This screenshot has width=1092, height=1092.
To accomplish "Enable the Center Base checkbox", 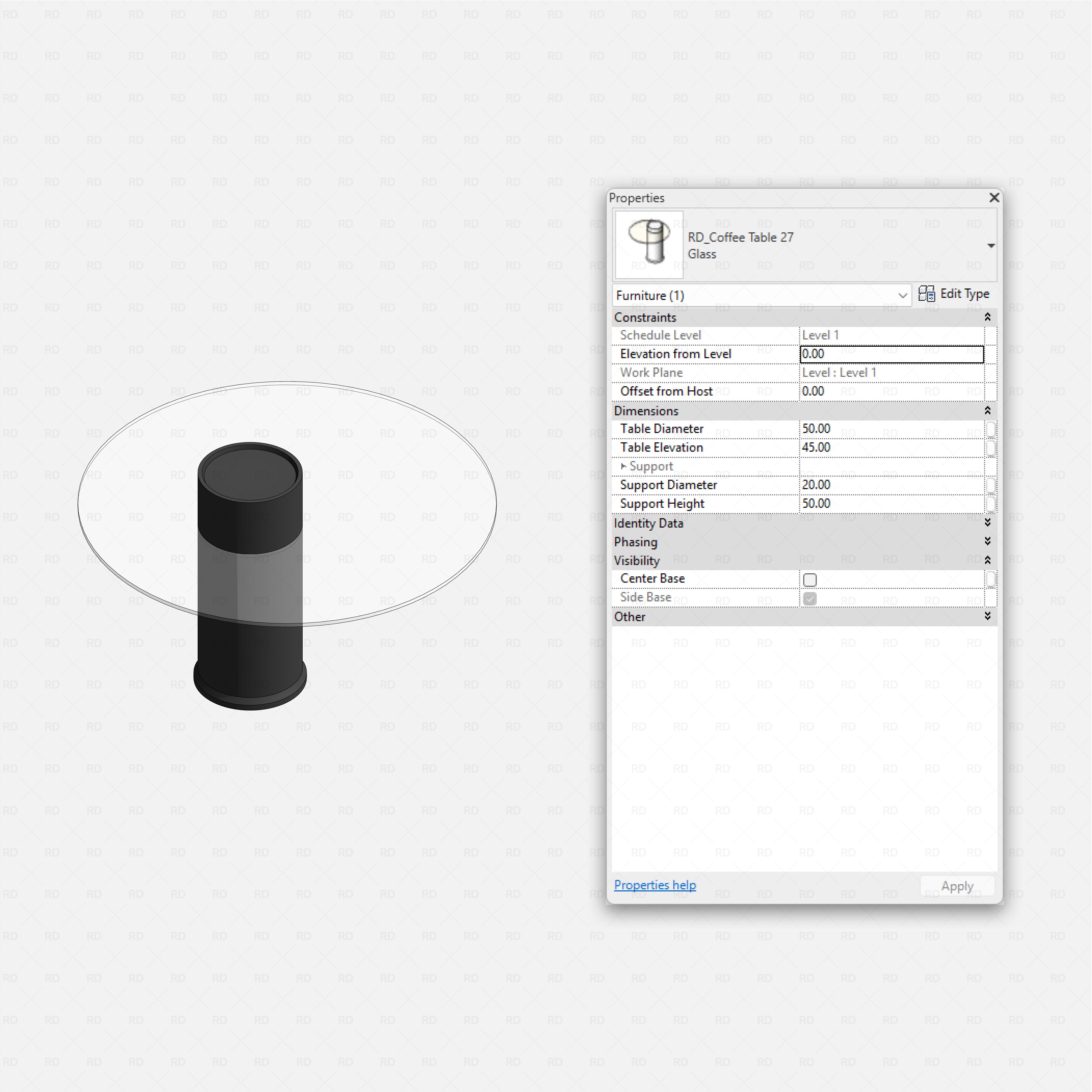I will pos(810,580).
